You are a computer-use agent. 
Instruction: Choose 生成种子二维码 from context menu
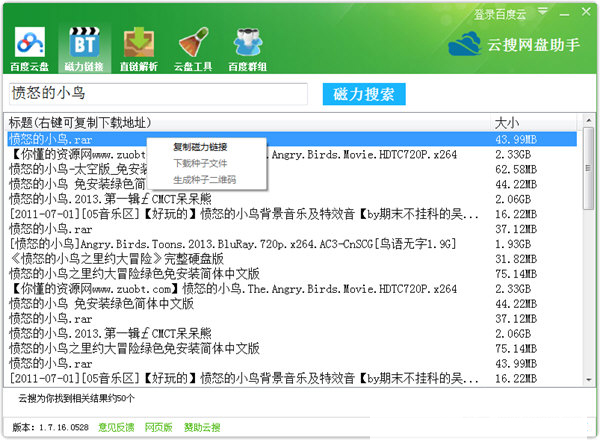pyautogui.click(x=206, y=180)
